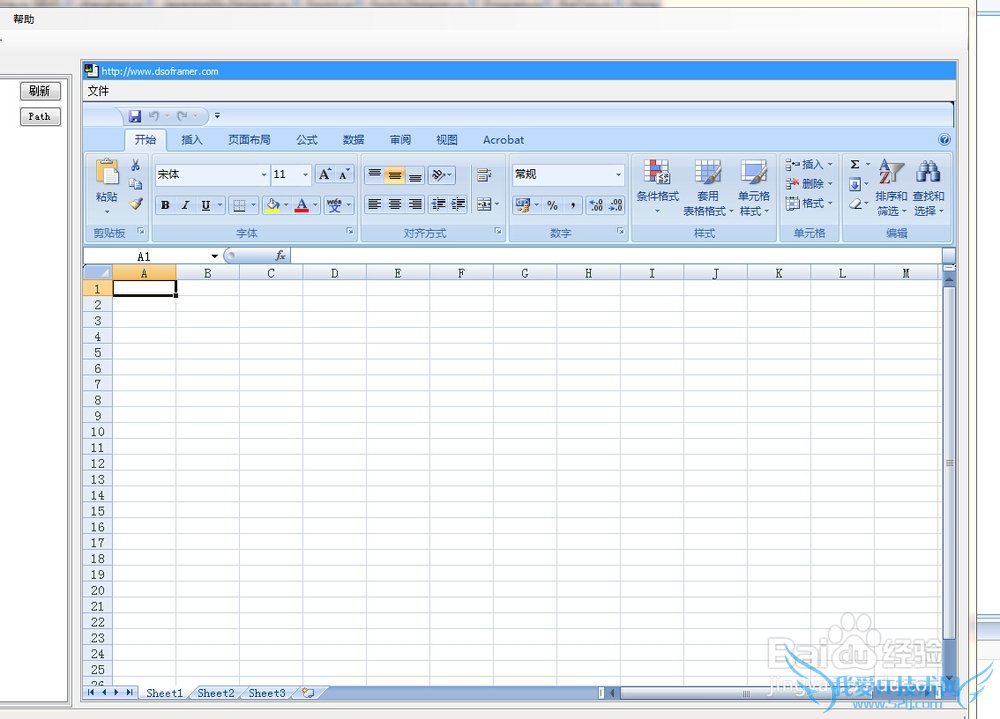Click the Format Painter brush icon
Screen dimensions: 1000x719
(136, 203)
